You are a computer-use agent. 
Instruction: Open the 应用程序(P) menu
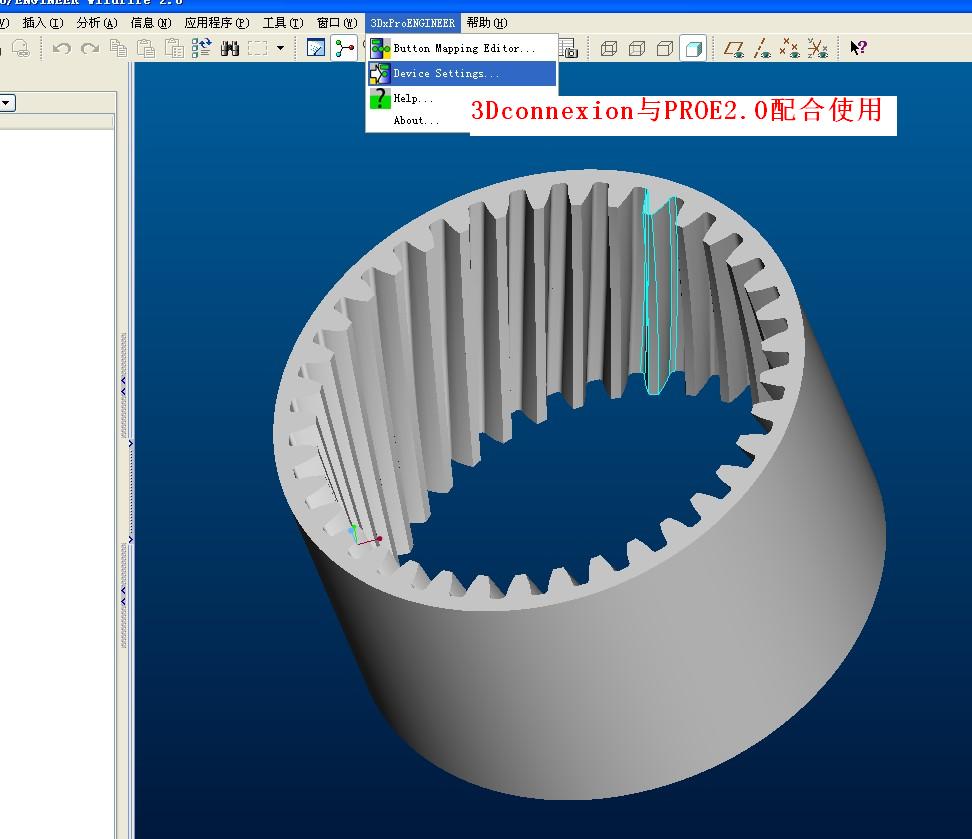point(217,23)
